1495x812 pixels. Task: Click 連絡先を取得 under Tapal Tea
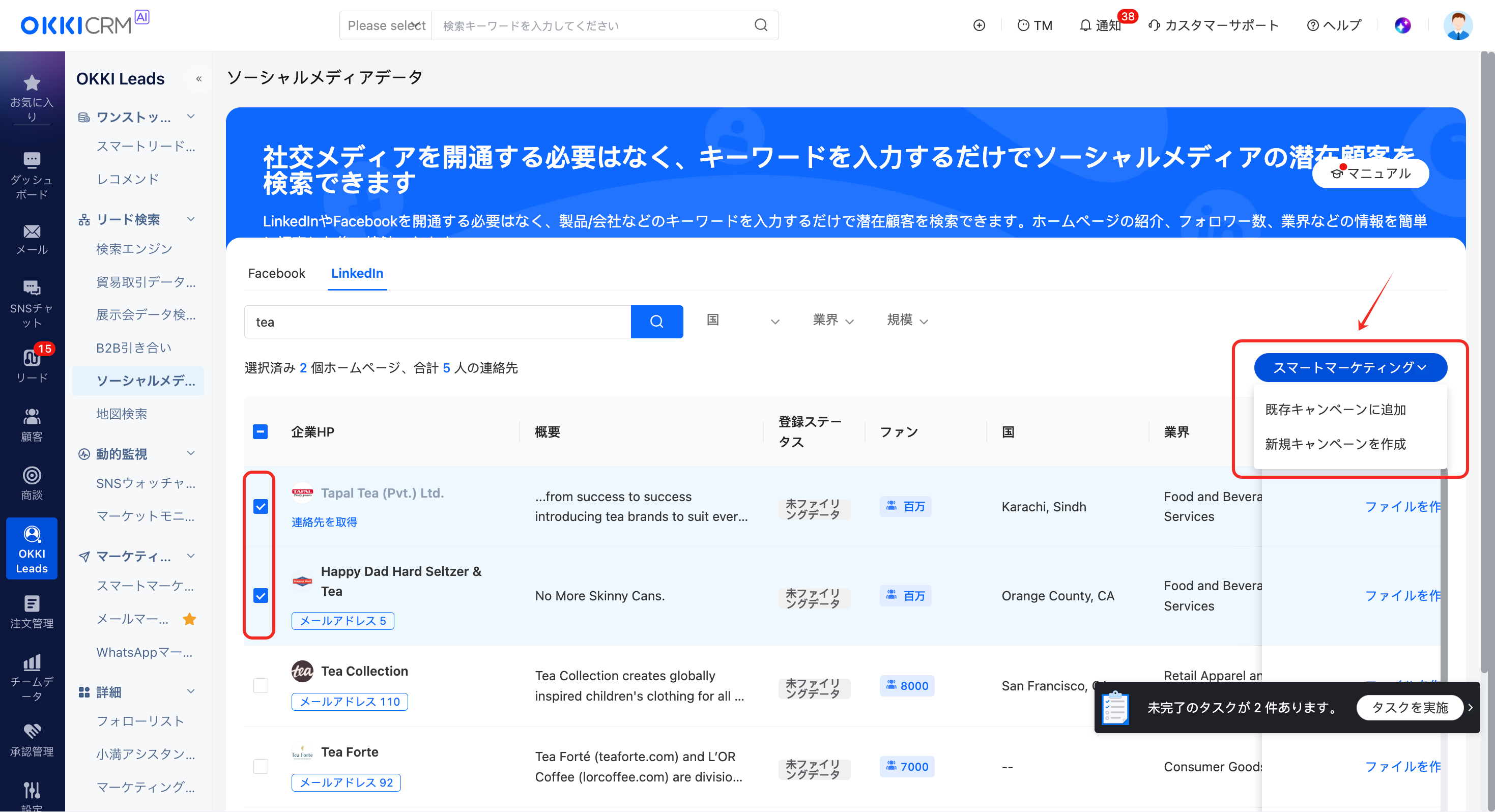pyautogui.click(x=325, y=522)
